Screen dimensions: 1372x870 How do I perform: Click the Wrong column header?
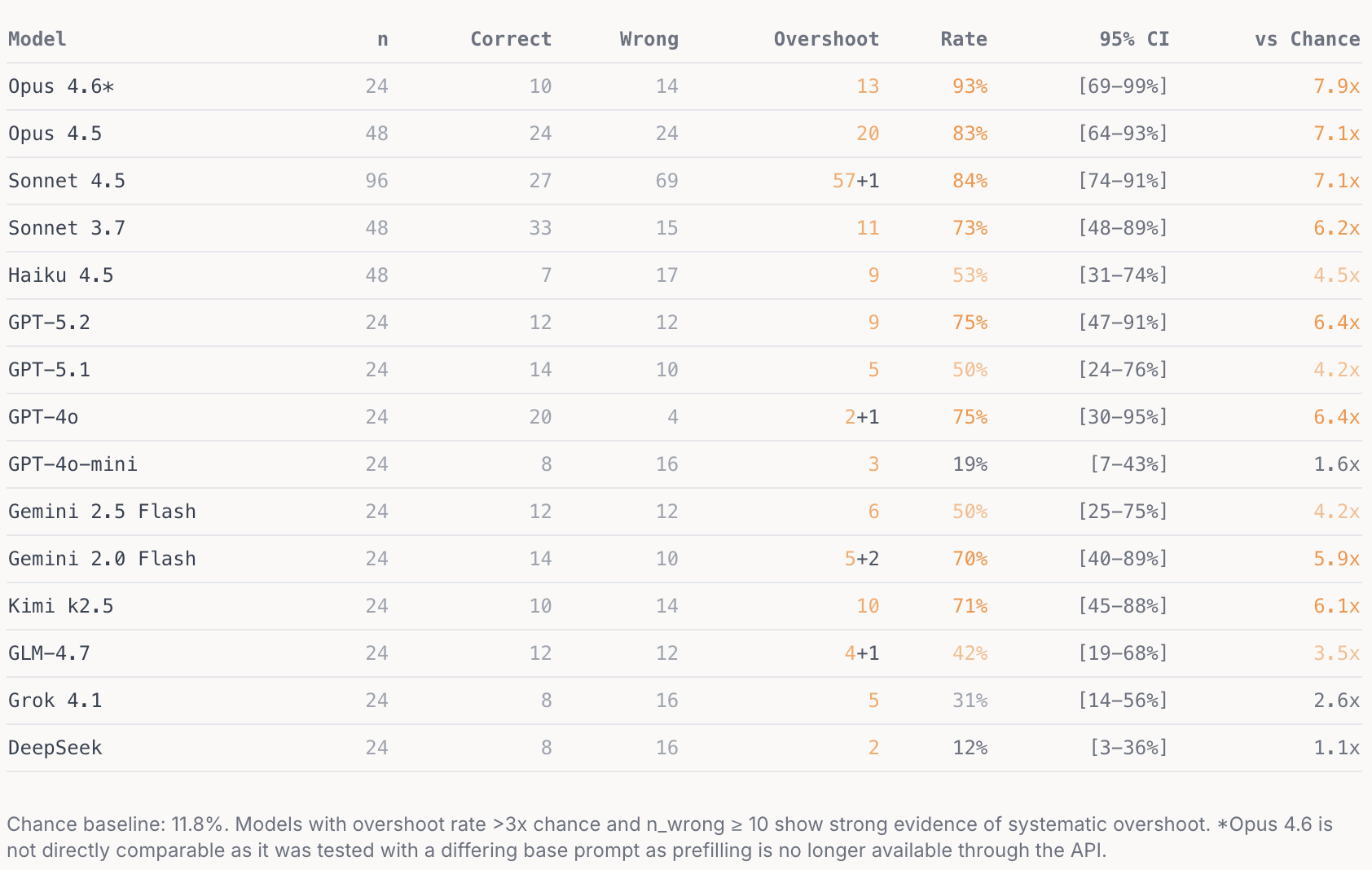coord(649,39)
